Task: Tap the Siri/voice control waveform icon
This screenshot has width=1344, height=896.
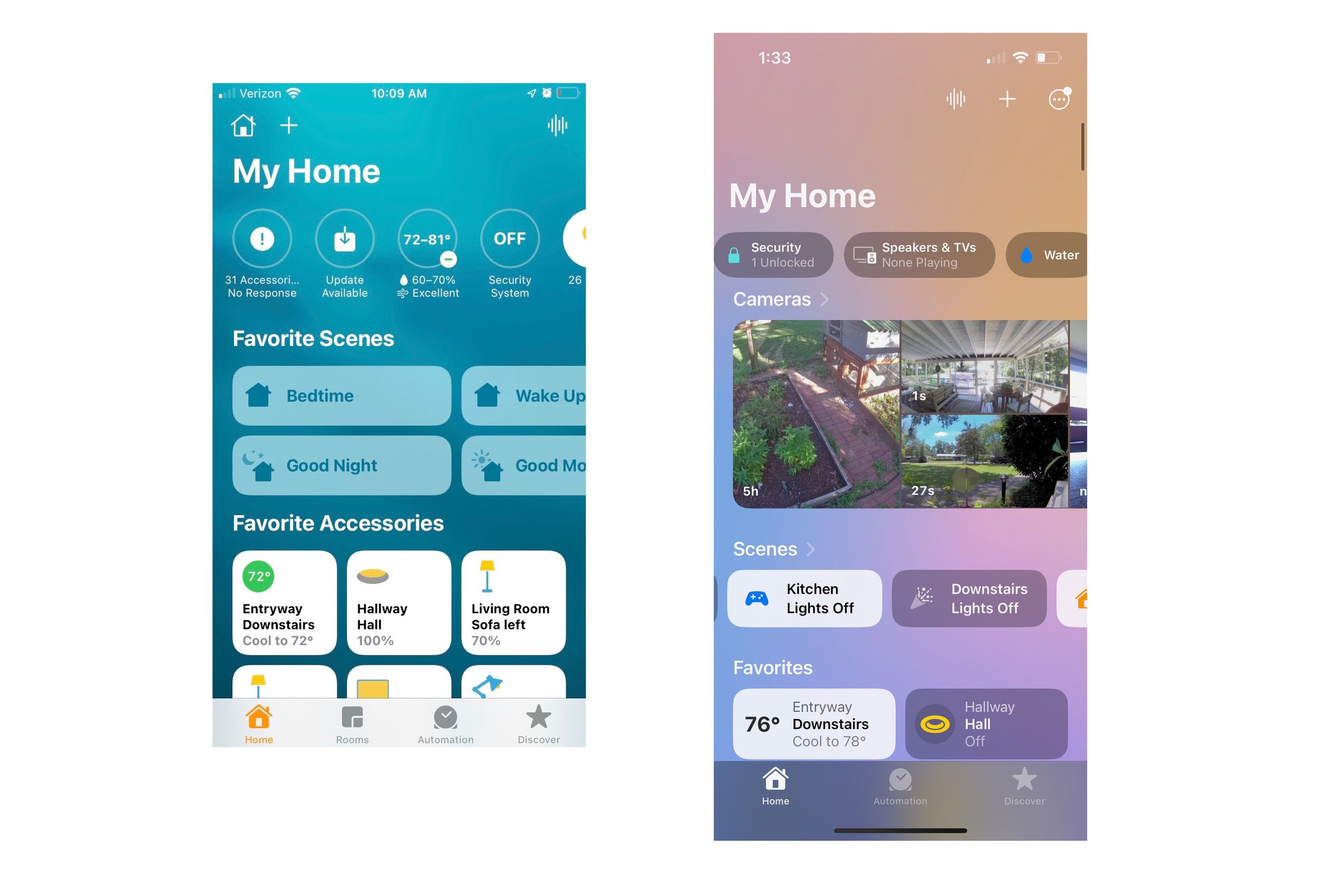Action: pyautogui.click(x=557, y=126)
